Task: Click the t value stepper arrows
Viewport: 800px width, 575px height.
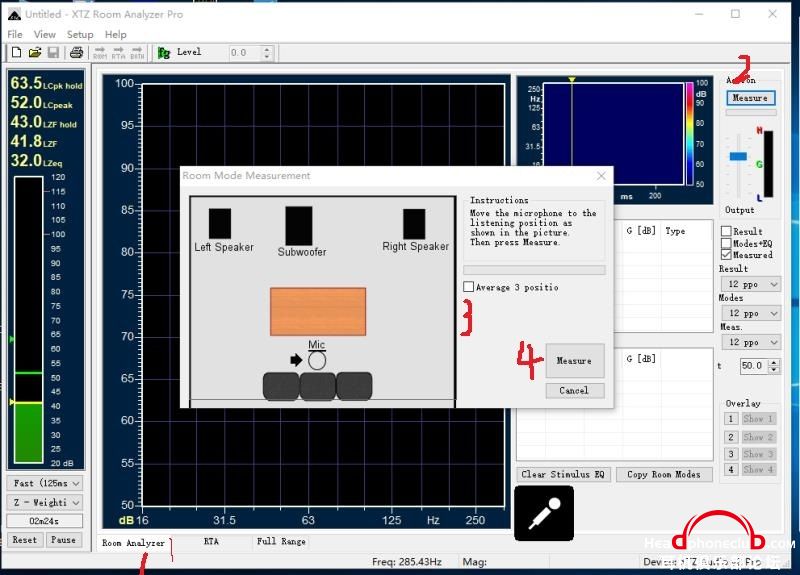Action: [x=774, y=365]
